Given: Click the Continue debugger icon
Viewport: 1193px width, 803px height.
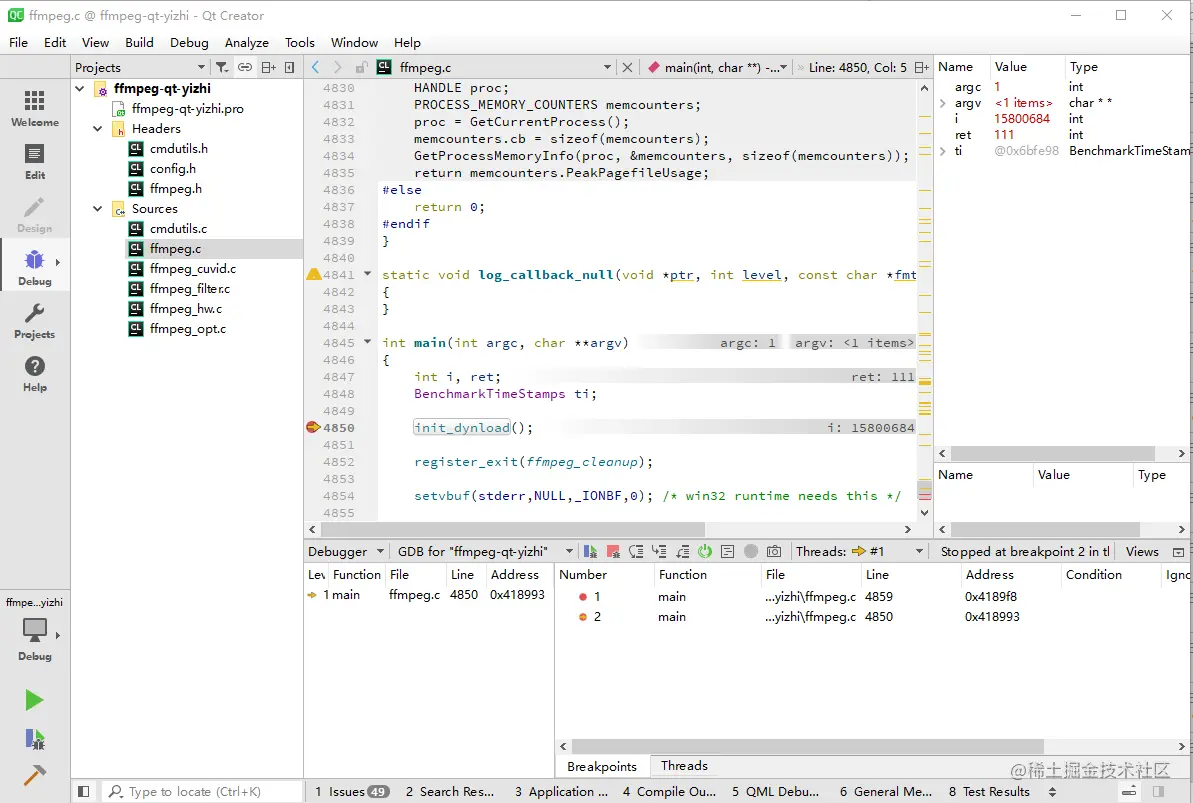Looking at the screenshot, I should (590, 551).
